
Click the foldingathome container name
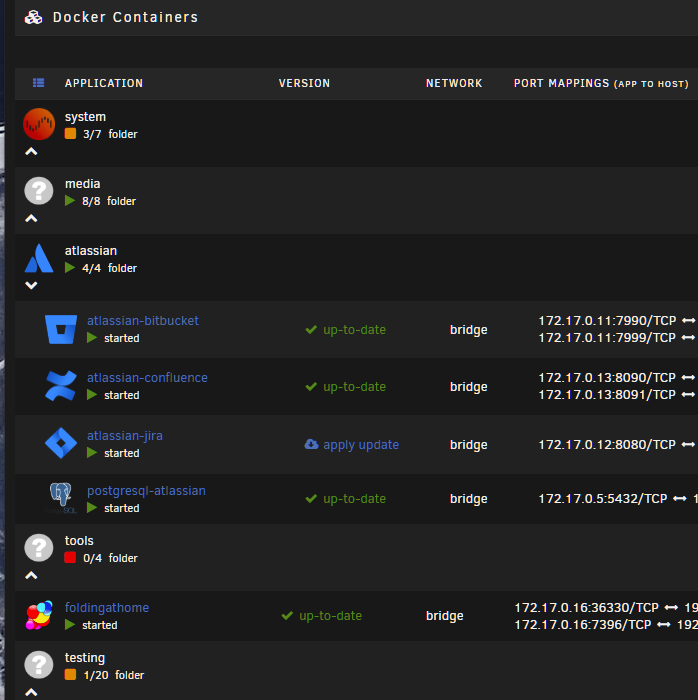click(x=107, y=608)
